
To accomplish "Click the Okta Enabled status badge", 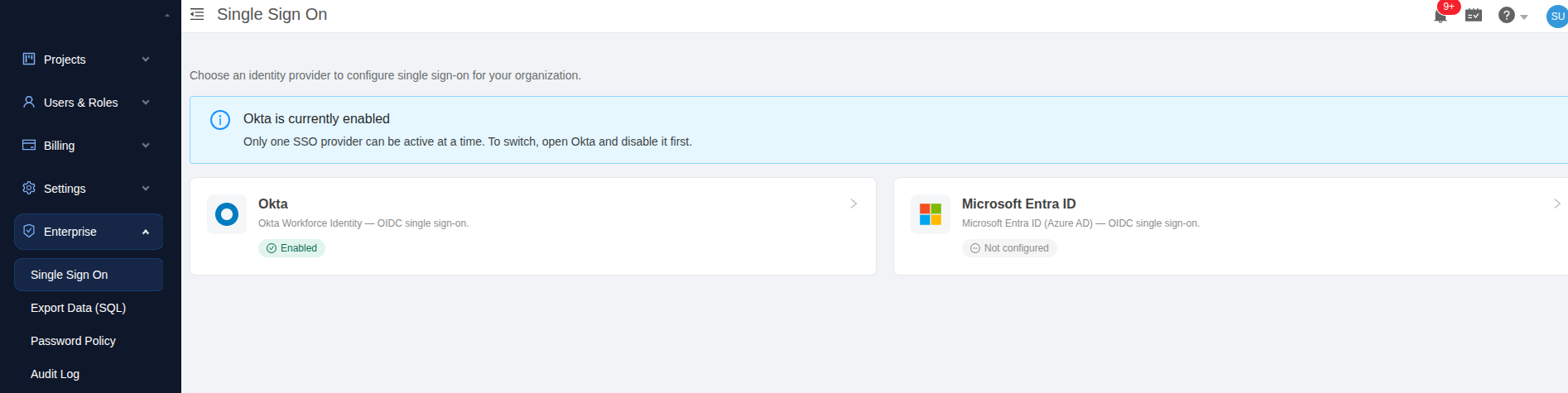I will coord(291,248).
